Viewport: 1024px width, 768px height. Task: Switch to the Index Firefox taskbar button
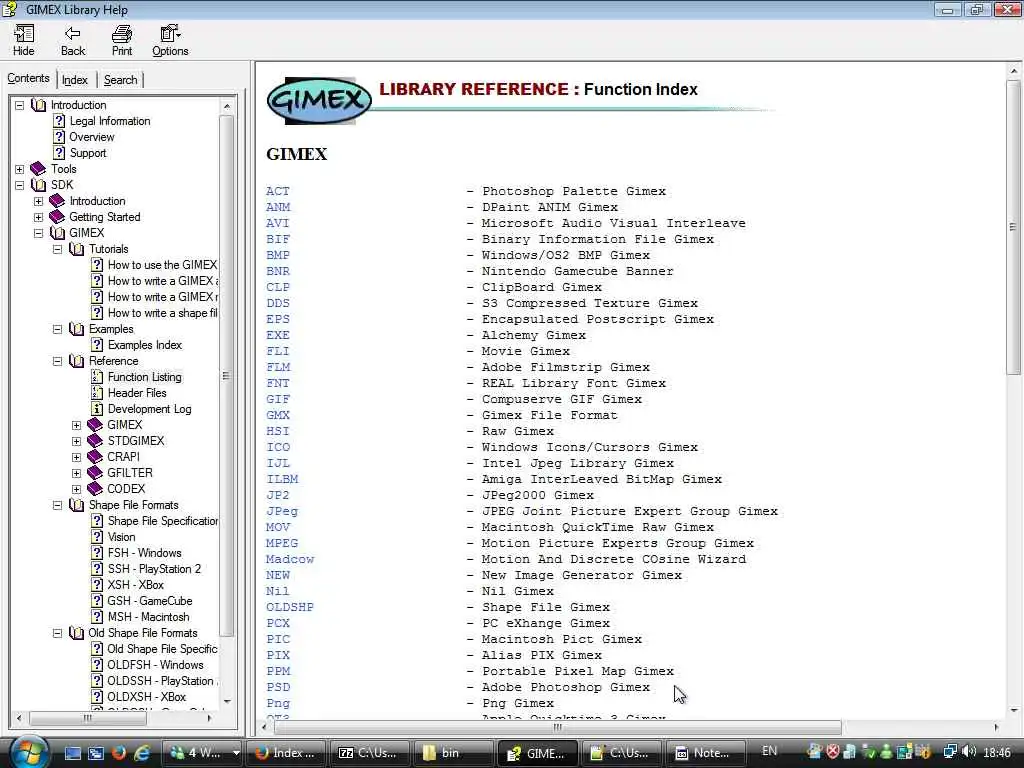[x=286, y=753]
